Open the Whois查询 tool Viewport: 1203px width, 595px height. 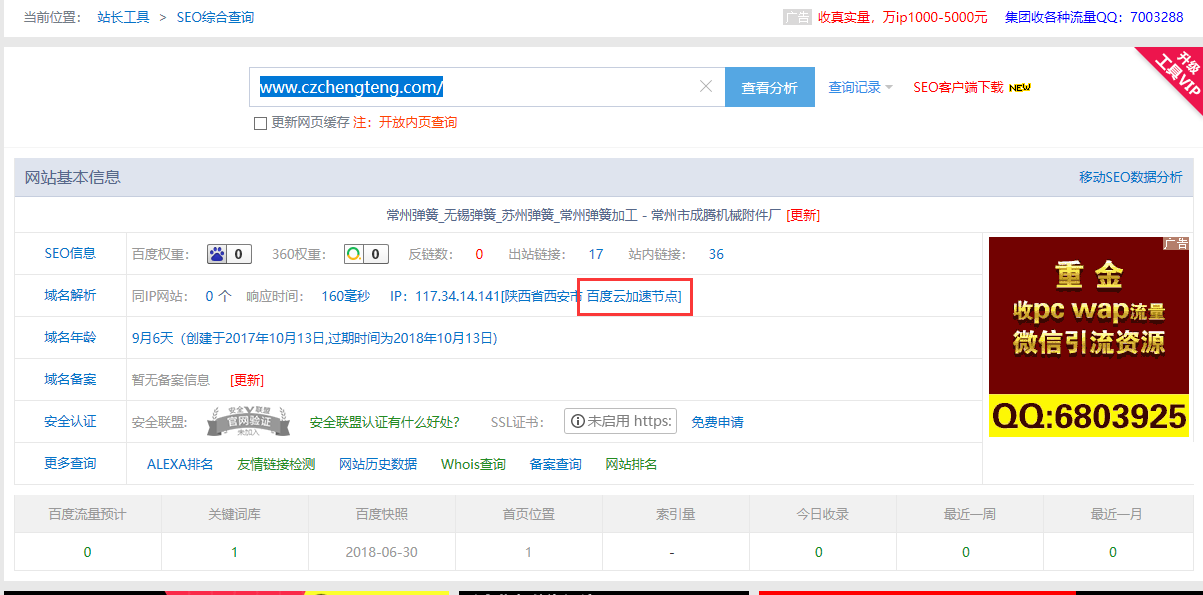pos(471,464)
